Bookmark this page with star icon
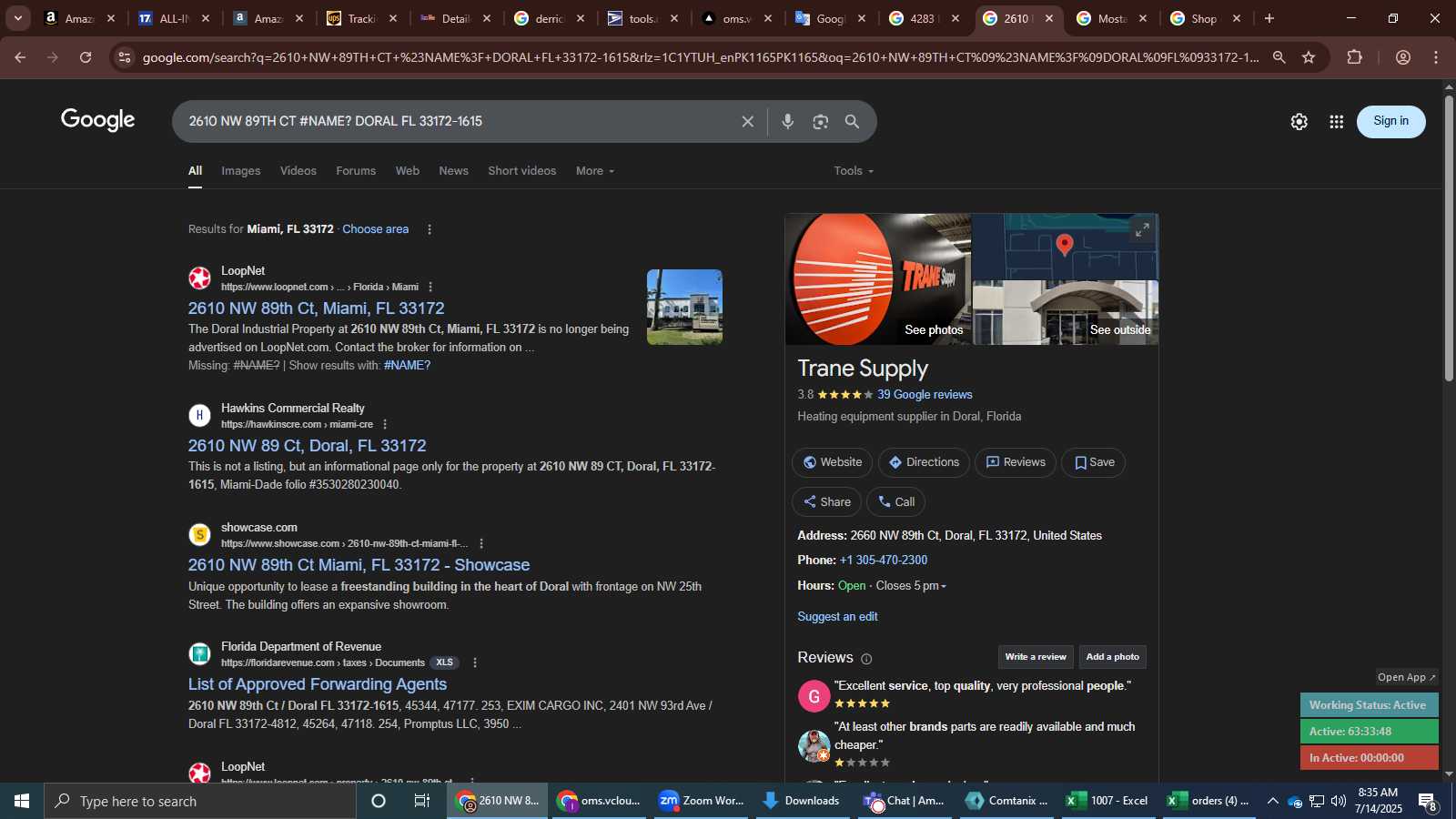 (1309, 57)
